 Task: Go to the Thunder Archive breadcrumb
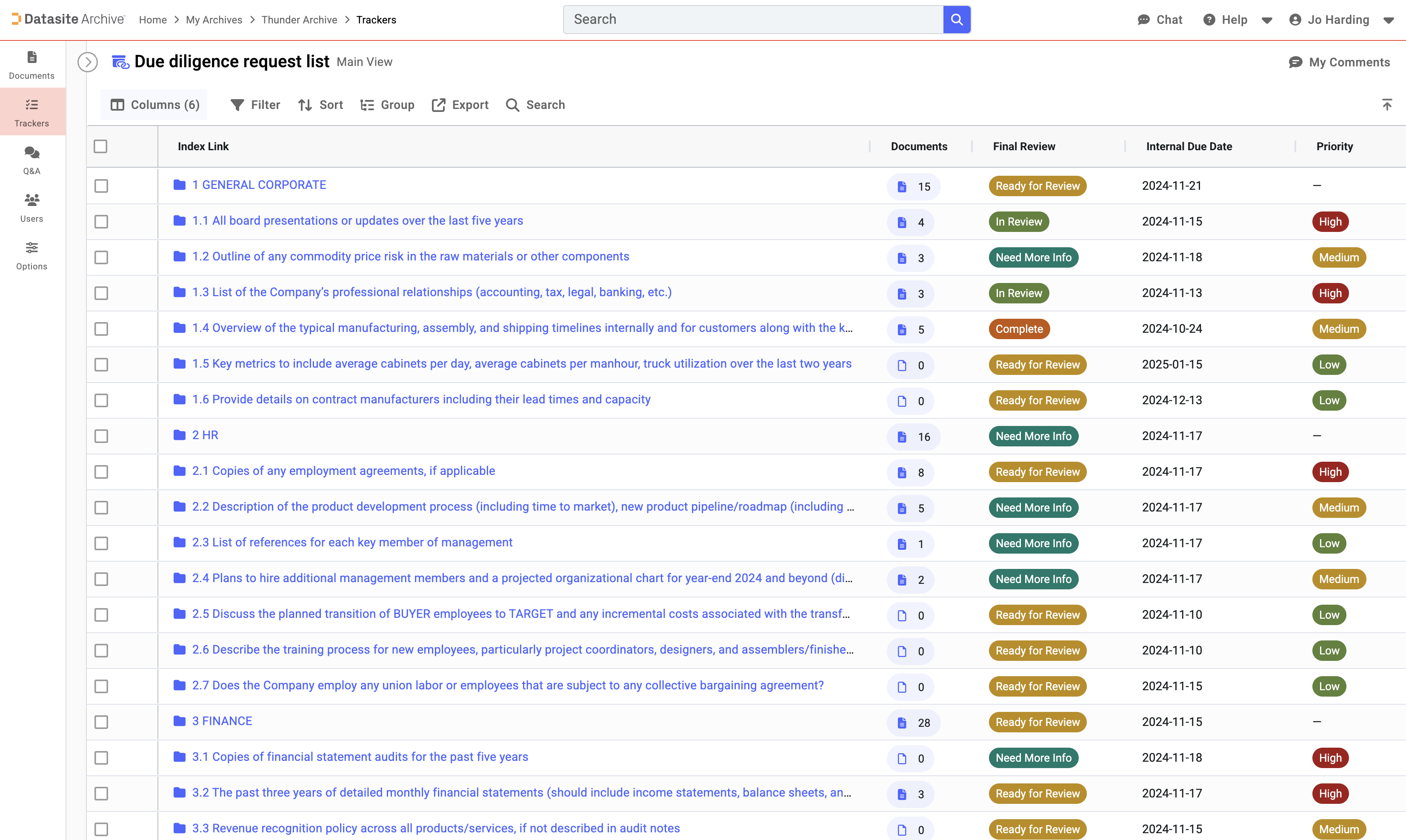(299, 20)
